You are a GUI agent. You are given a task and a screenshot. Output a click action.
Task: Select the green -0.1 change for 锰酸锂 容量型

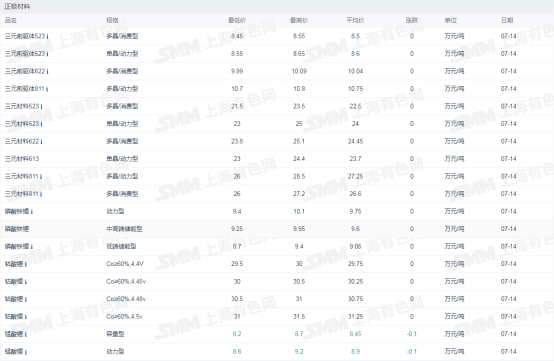coord(412,334)
